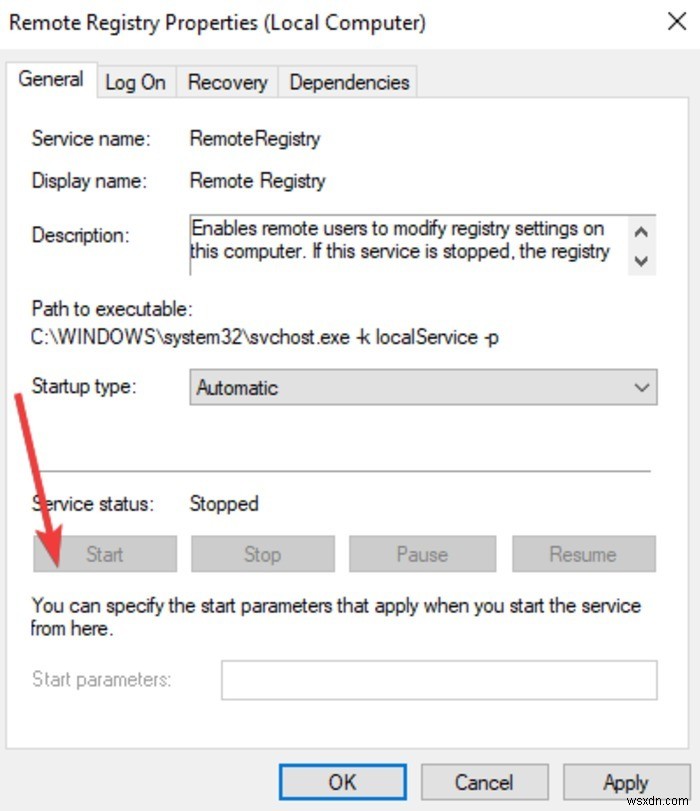Click the Remote Registry display name

[x=257, y=181]
